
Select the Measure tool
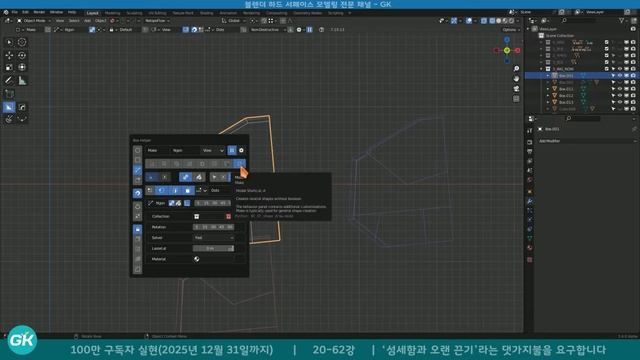pyautogui.click(x=22, y=81)
